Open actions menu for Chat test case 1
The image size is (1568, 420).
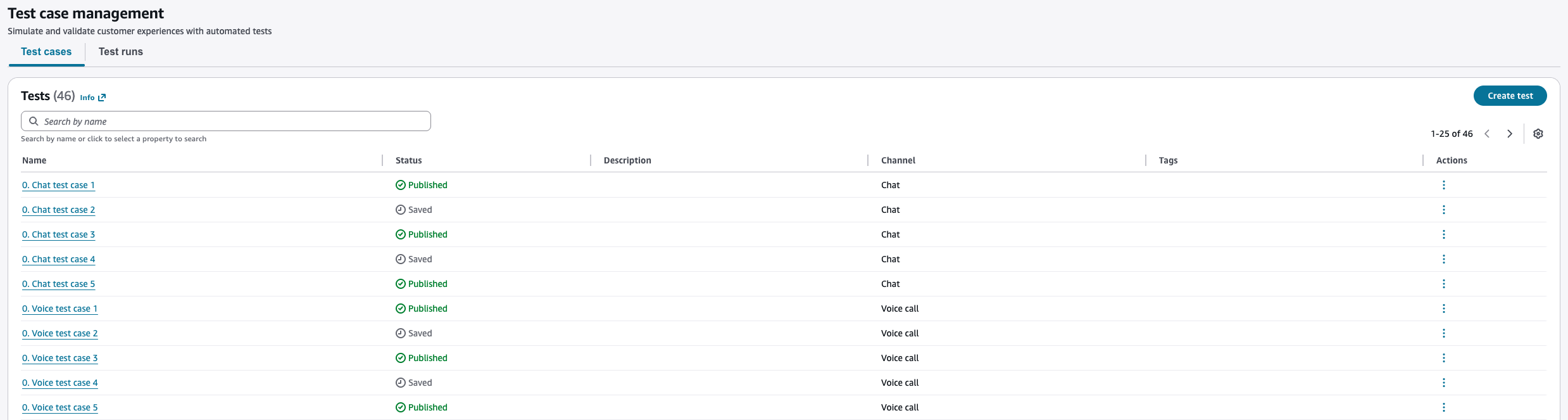(x=1443, y=185)
